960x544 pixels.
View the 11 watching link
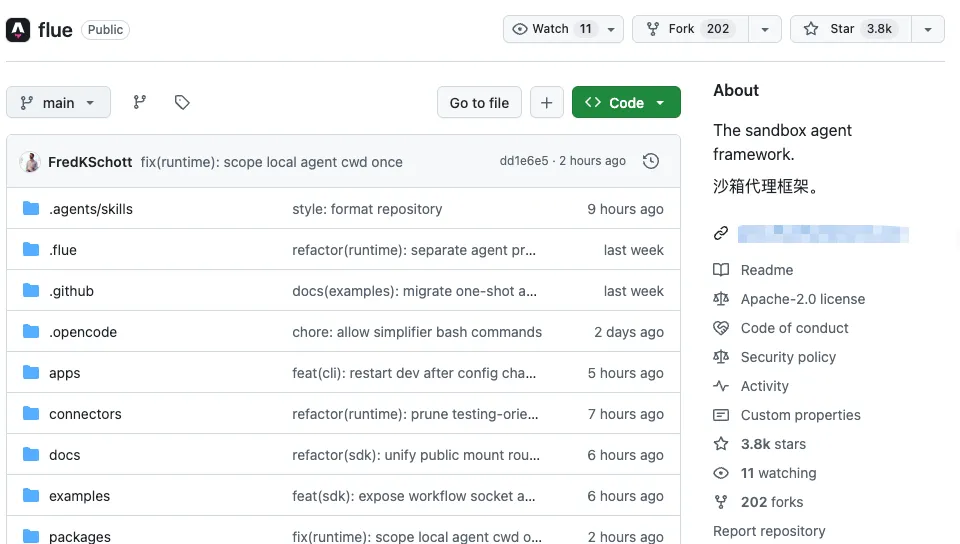pos(778,473)
